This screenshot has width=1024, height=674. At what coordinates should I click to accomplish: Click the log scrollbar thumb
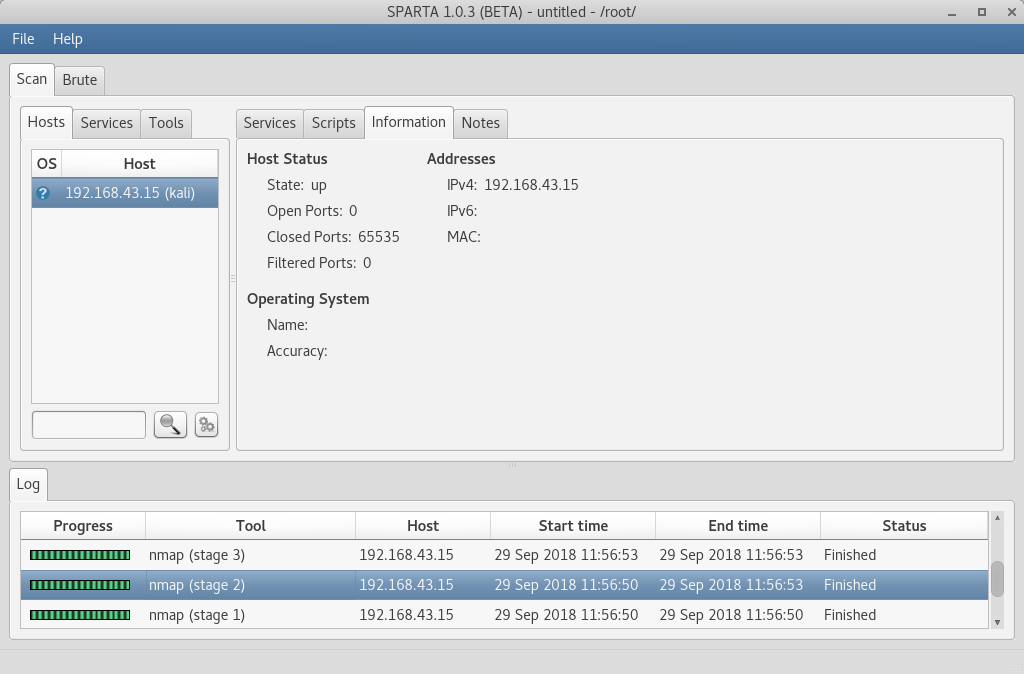click(x=997, y=579)
